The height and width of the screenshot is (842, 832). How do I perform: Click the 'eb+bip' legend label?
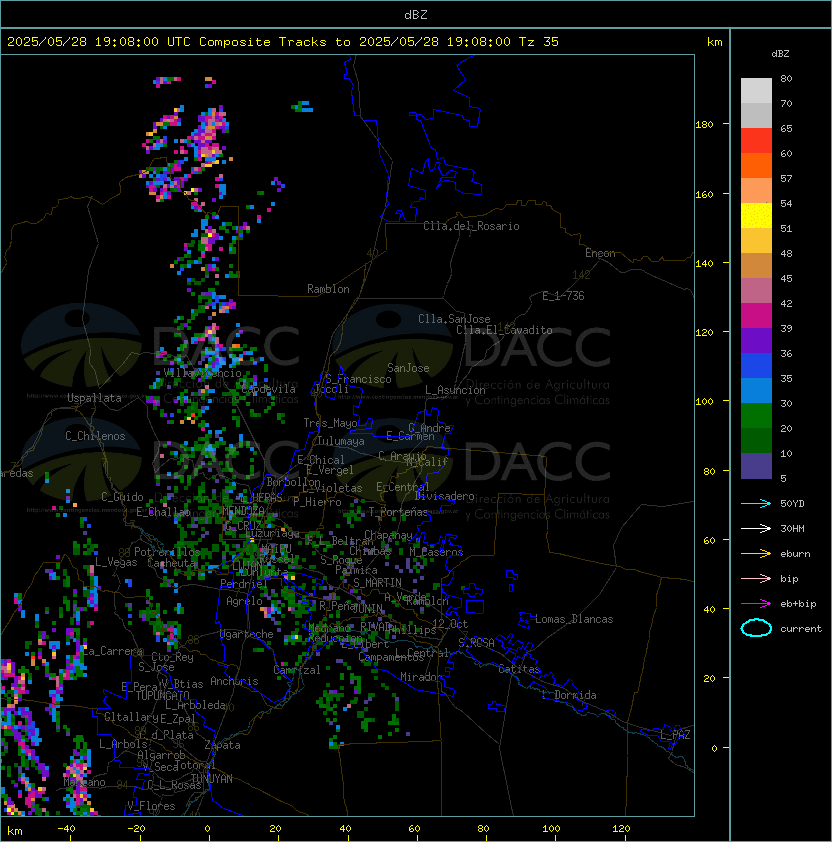pos(798,604)
